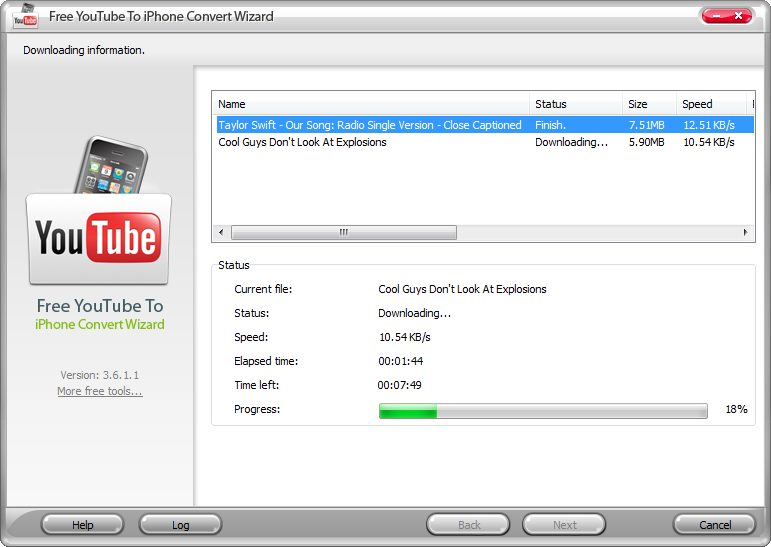Click the Downloading... cell in the list
771x547 pixels.
coord(571,142)
